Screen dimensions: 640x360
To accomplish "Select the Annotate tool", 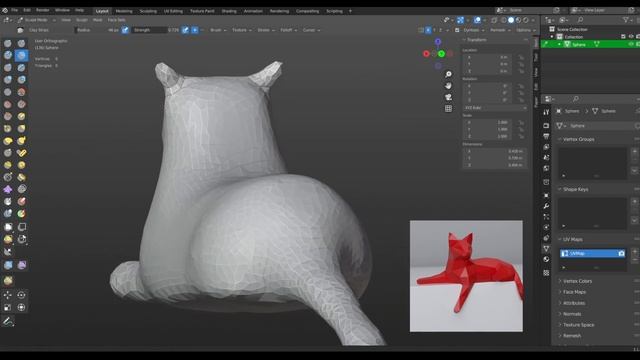I will coord(8,322).
